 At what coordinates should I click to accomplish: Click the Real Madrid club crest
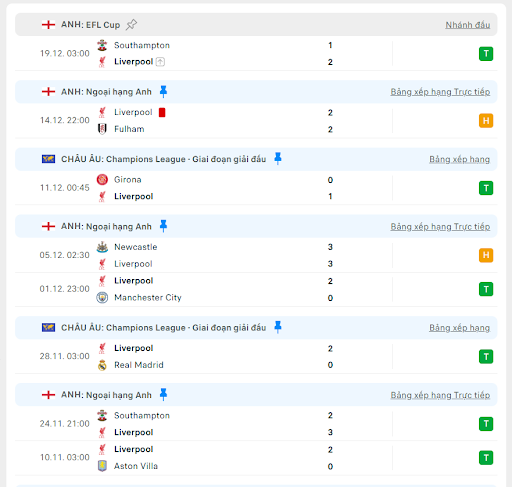102,365
